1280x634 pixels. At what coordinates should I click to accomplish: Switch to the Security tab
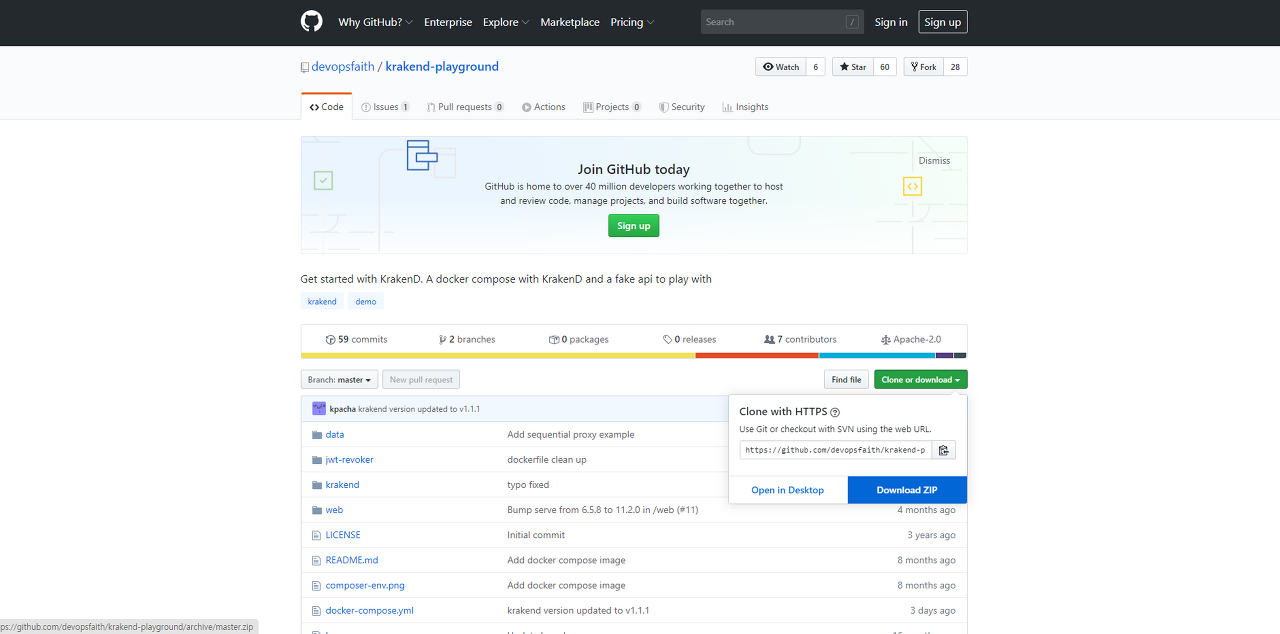[682, 107]
